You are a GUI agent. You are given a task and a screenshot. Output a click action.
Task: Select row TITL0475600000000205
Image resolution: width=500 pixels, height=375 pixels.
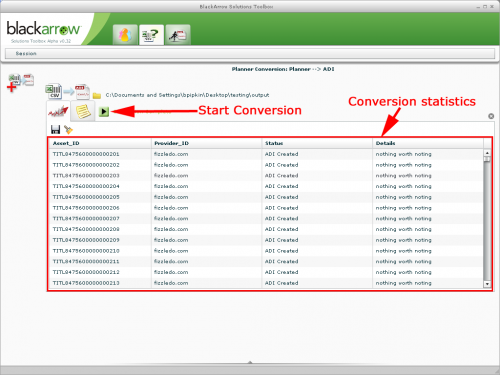[266, 197]
